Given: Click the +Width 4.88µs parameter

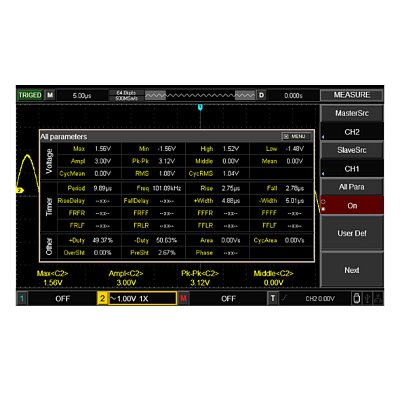Looking at the screenshot, I should click(218, 201).
